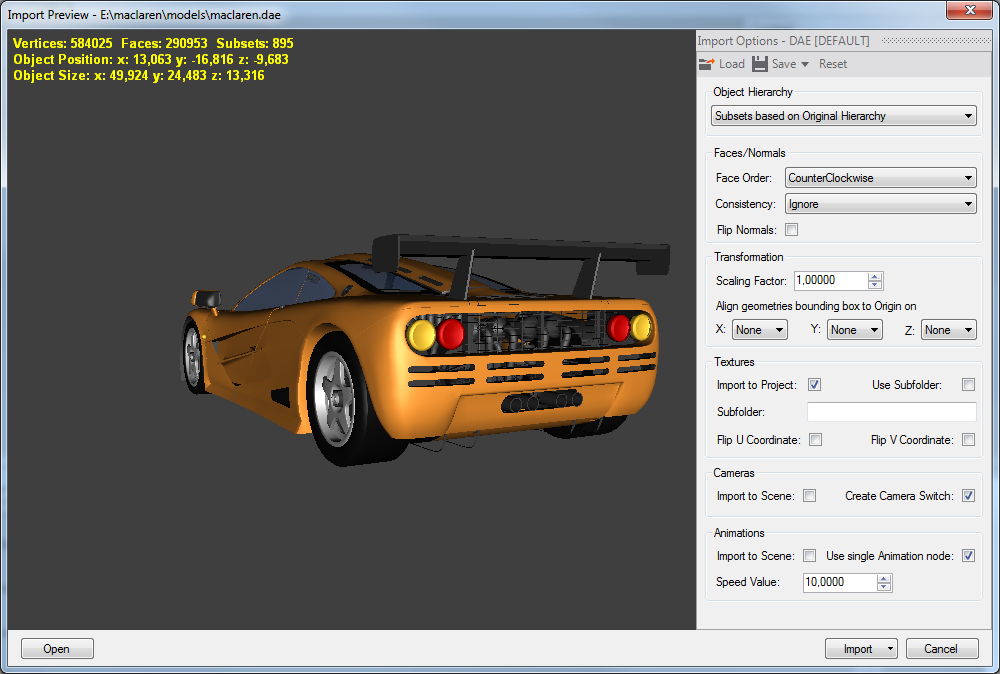Click the Subfolder text field
The width and height of the screenshot is (1000, 674).
click(x=891, y=412)
